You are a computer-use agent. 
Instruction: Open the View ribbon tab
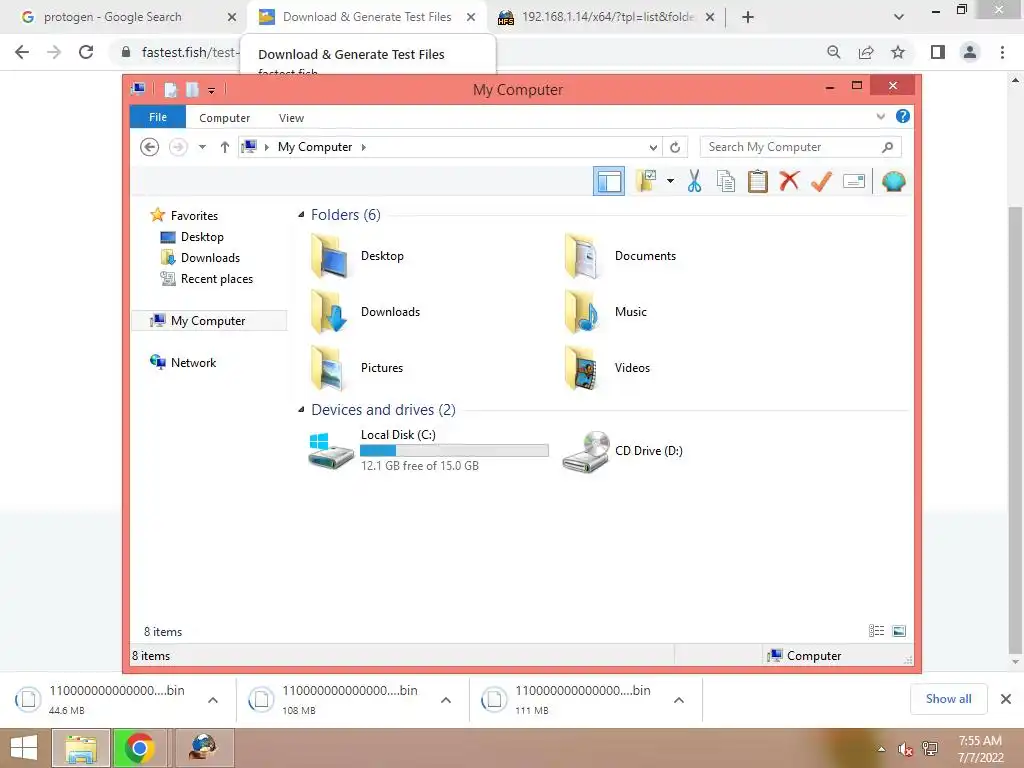(291, 118)
